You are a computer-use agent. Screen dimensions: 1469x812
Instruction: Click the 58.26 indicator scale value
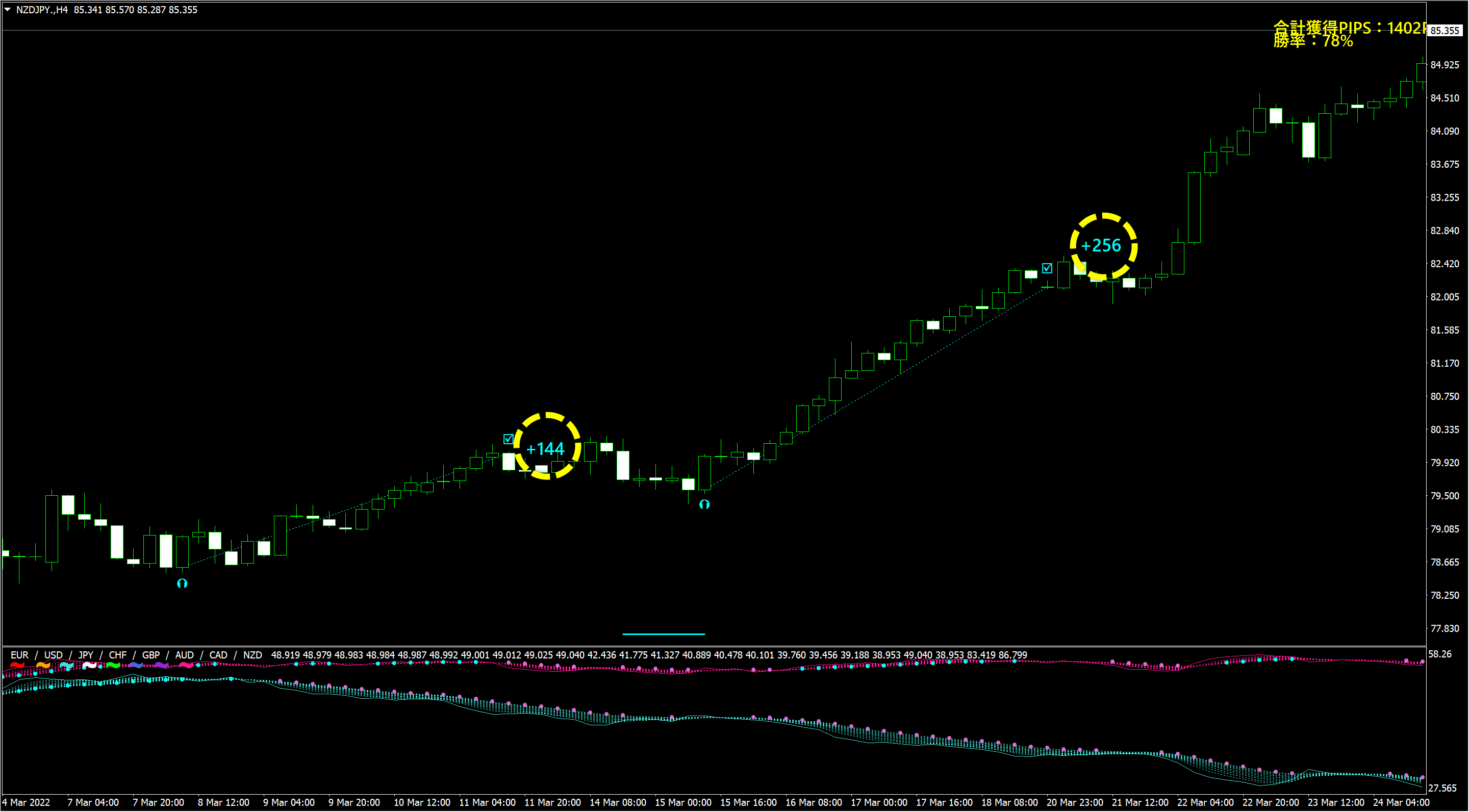1440,654
